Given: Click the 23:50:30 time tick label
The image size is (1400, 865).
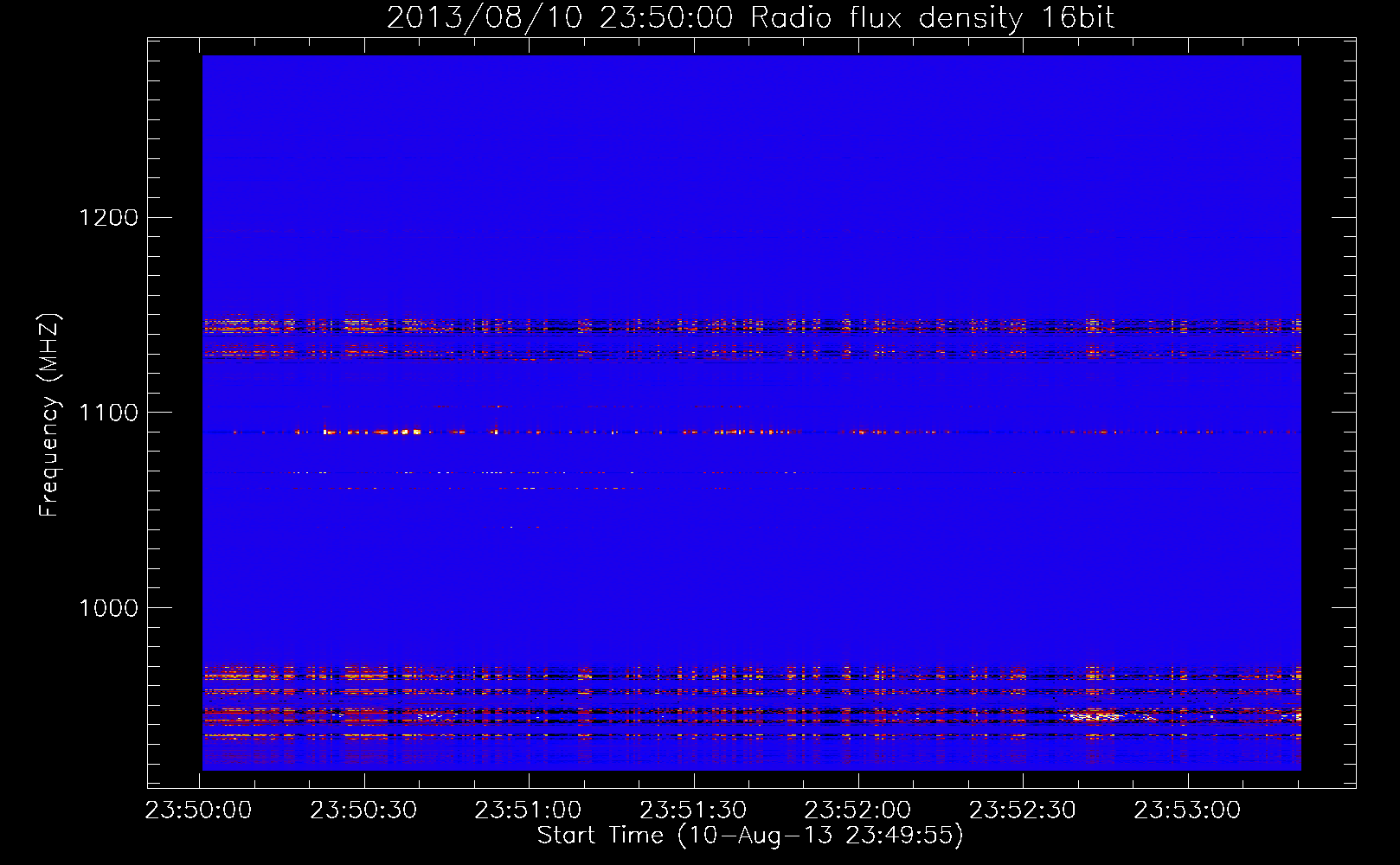Looking at the screenshot, I should [x=363, y=811].
